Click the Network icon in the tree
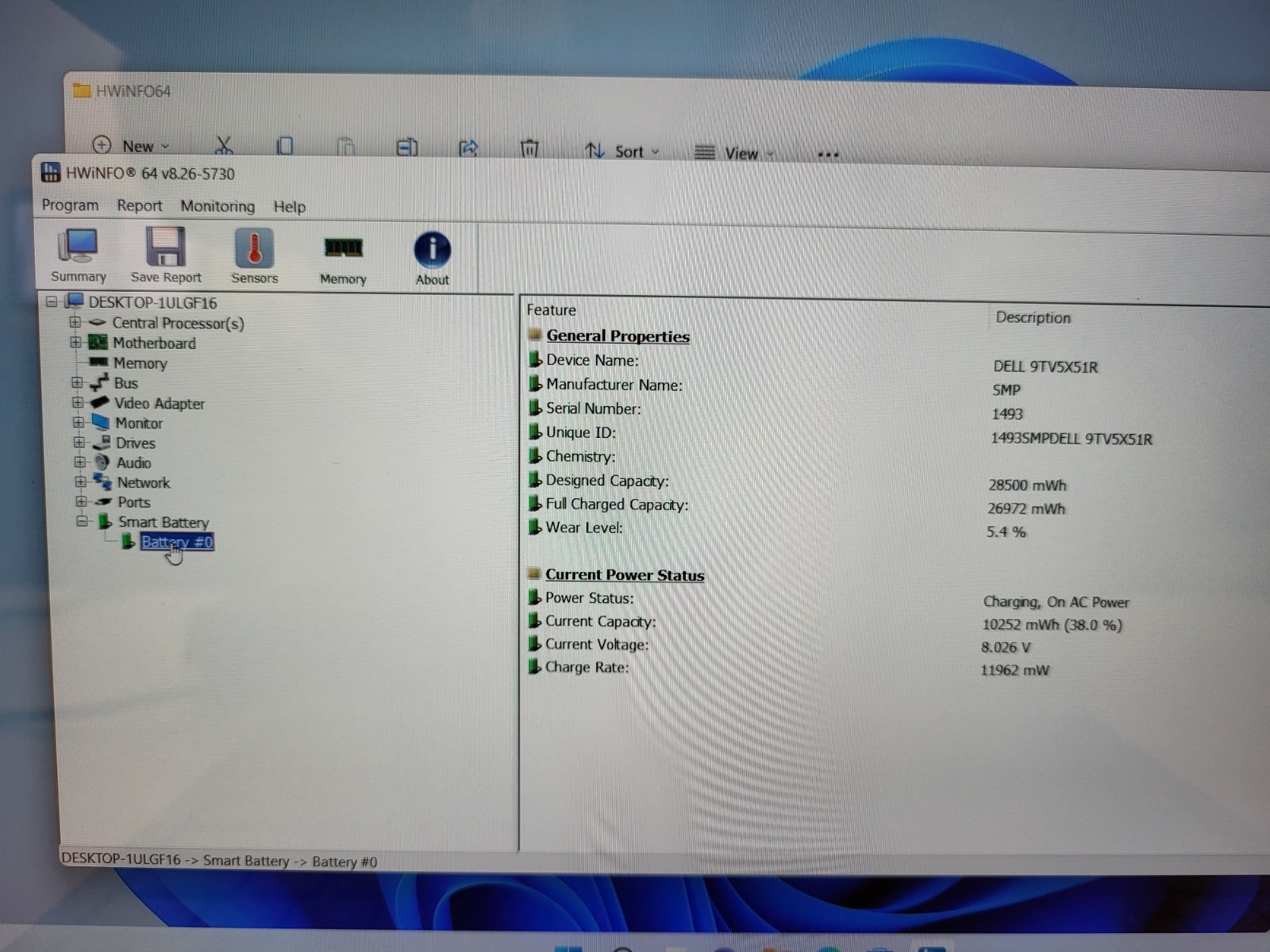Image resolution: width=1270 pixels, height=952 pixels. (102, 482)
